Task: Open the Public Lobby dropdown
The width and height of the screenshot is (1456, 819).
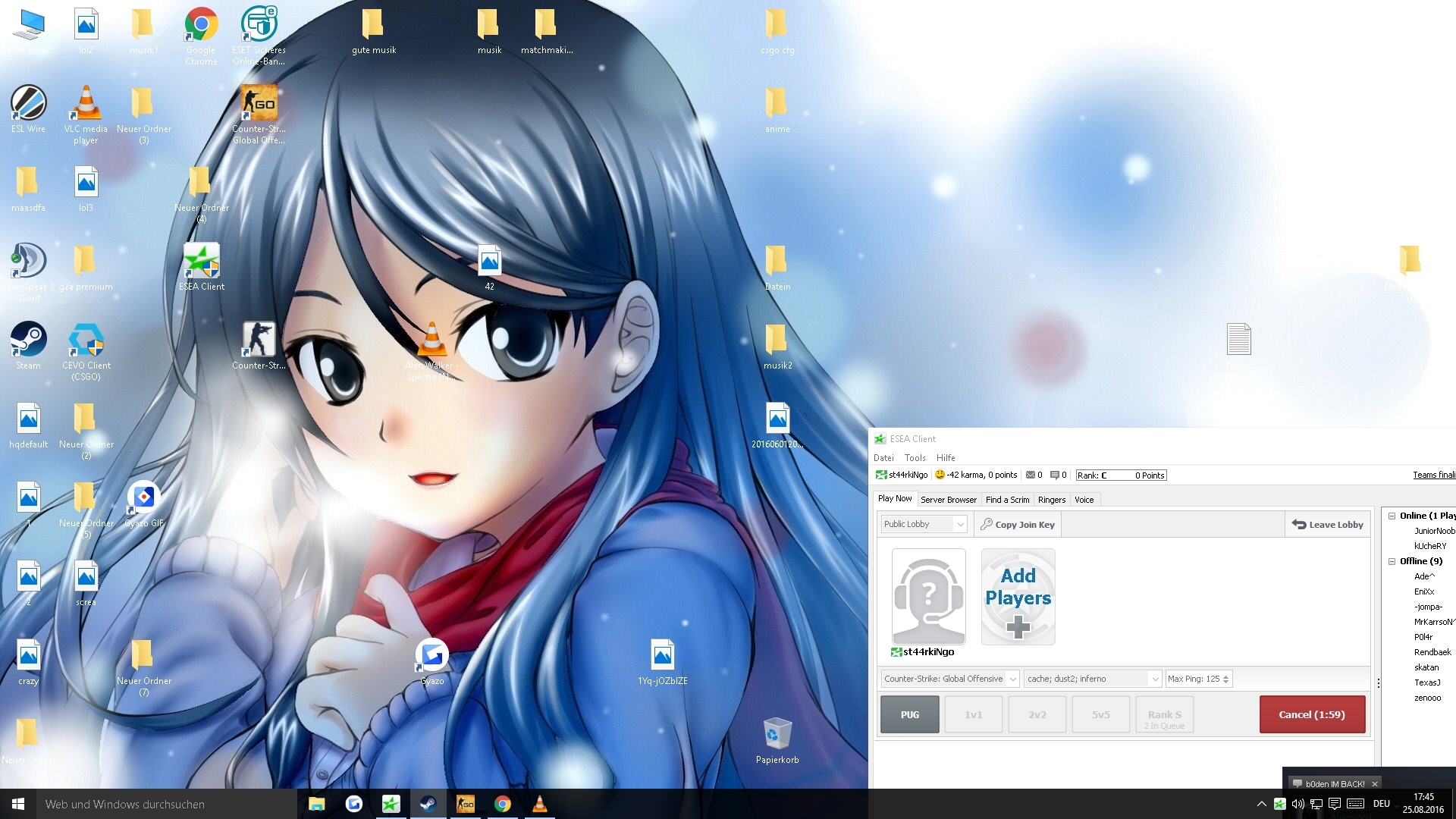Action: [924, 524]
